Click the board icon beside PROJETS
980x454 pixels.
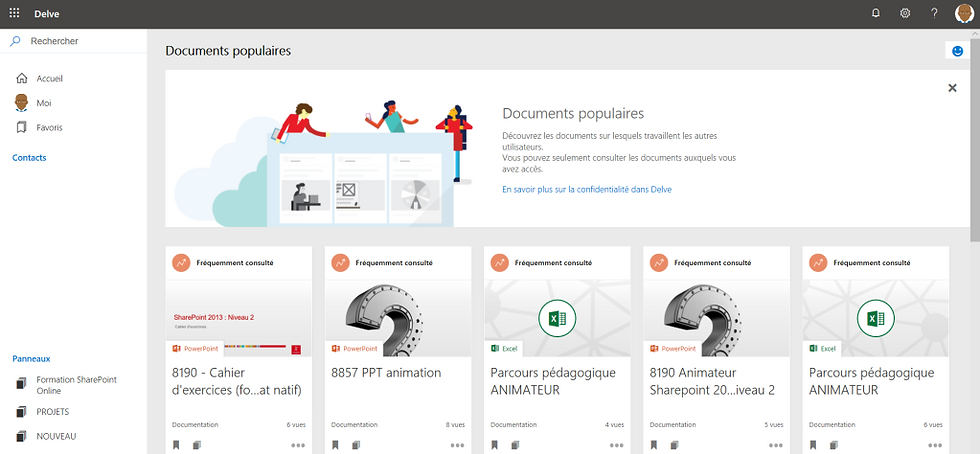click(21, 412)
